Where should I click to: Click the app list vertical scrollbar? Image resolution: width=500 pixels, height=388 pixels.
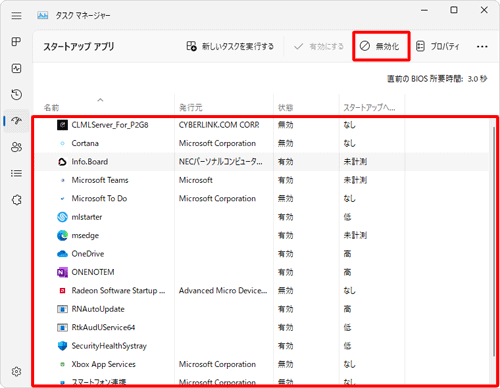[493, 241]
